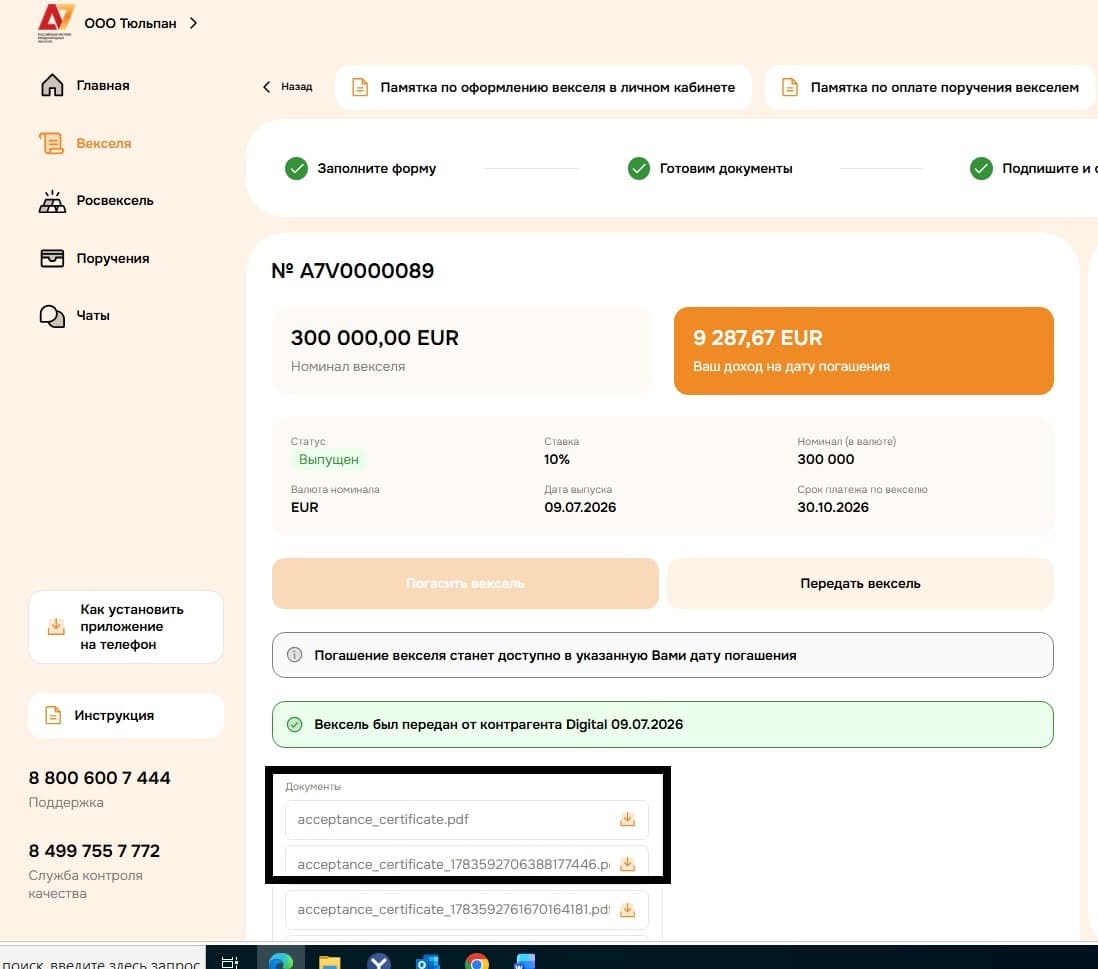Download the acceptance_certificate_1783592706388177446 file icon
The height and width of the screenshot is (969, 1098).
point(627,864)
